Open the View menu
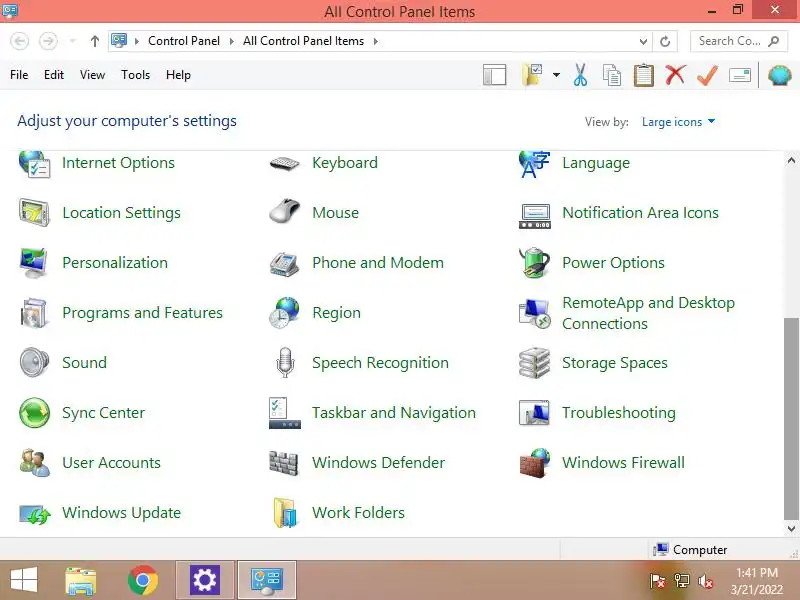Screen dimensions: 800x600 coord(92,75)
